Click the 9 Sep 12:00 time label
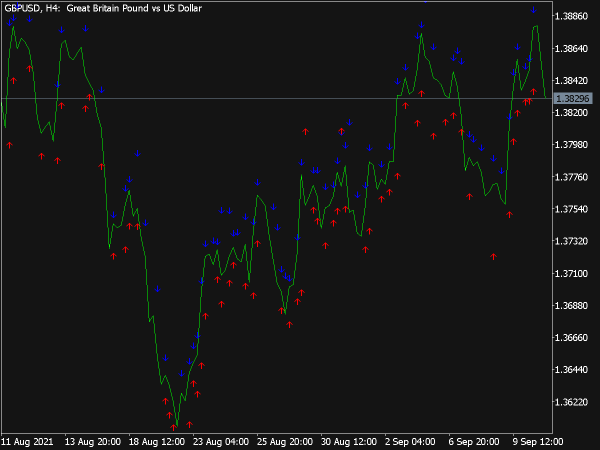Image resolution: width=600 pixels, height=450 pixels. [538, 442]
